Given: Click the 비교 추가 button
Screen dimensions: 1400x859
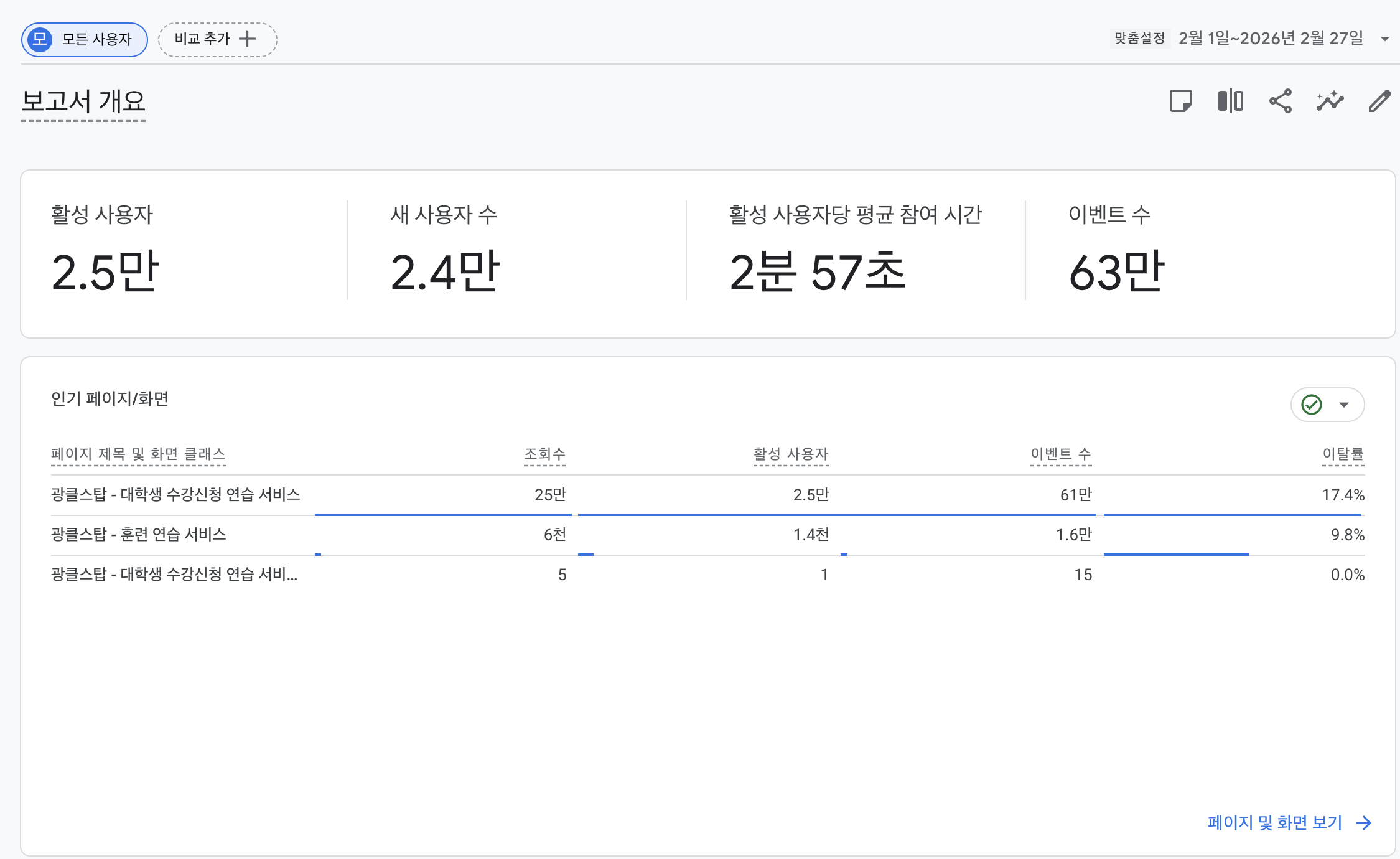Looking at the screenshot, I should click(217, 39).
